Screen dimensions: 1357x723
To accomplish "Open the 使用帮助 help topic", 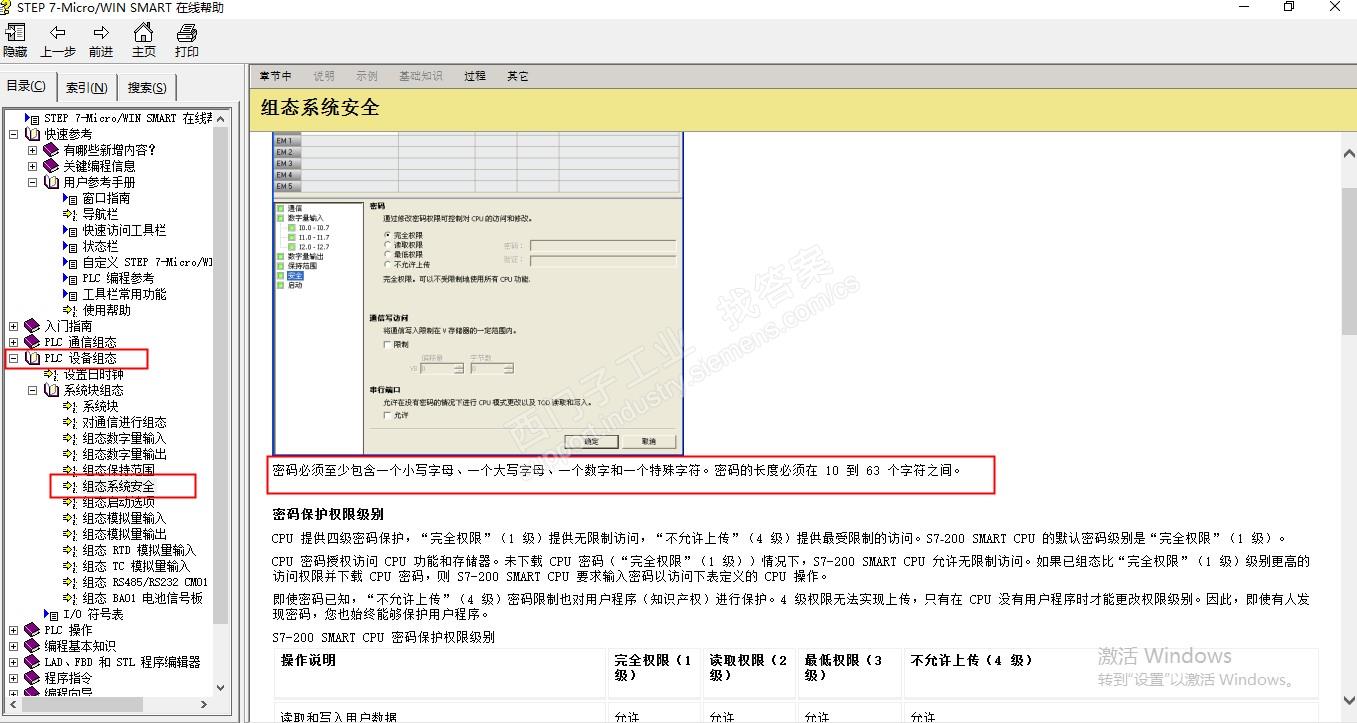I will pyautogui.click(x=106, y=310).
